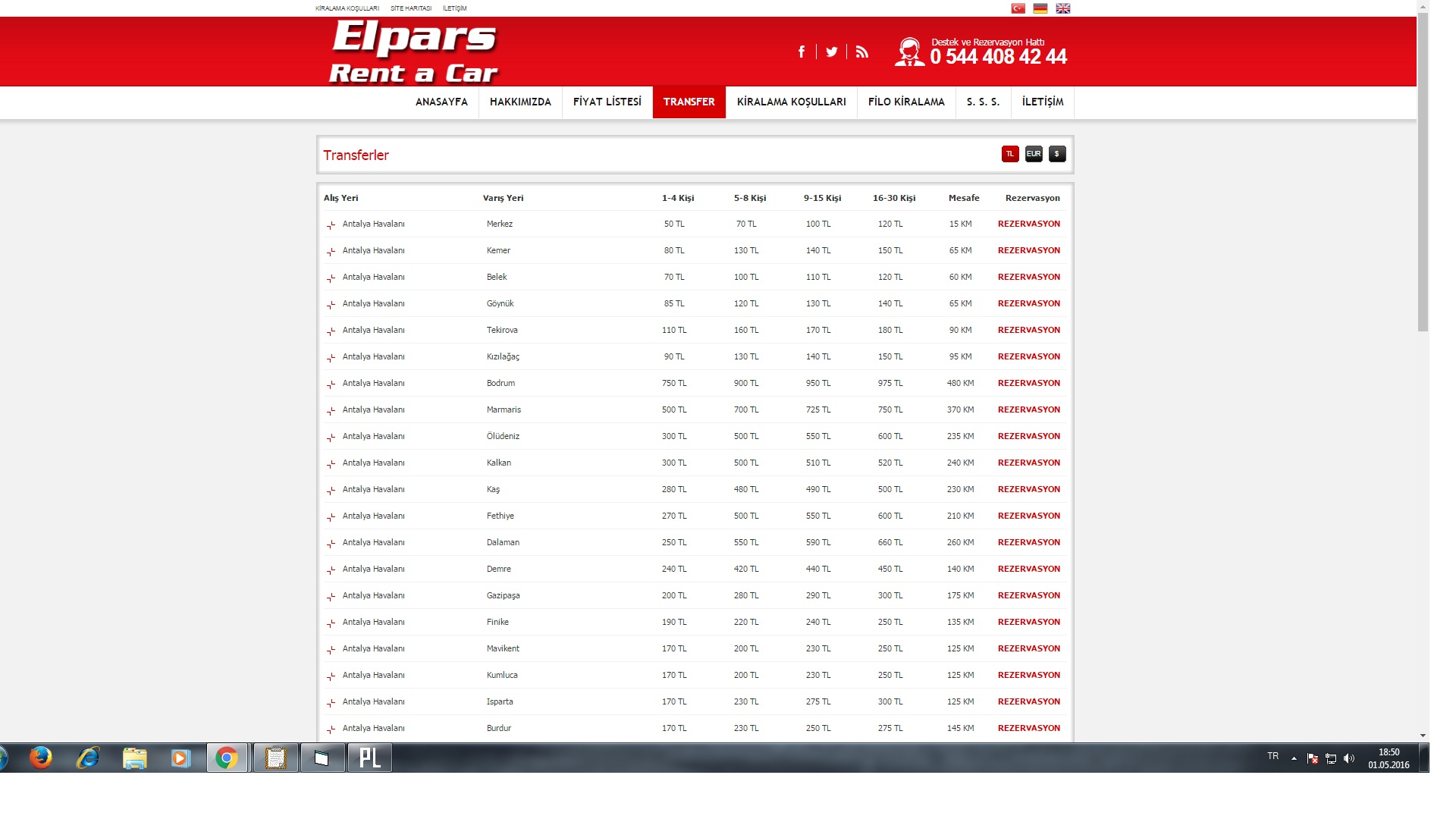Go to FİLO KİRALAMA menu item
The image size is (1456, 819).
[906, 102]
